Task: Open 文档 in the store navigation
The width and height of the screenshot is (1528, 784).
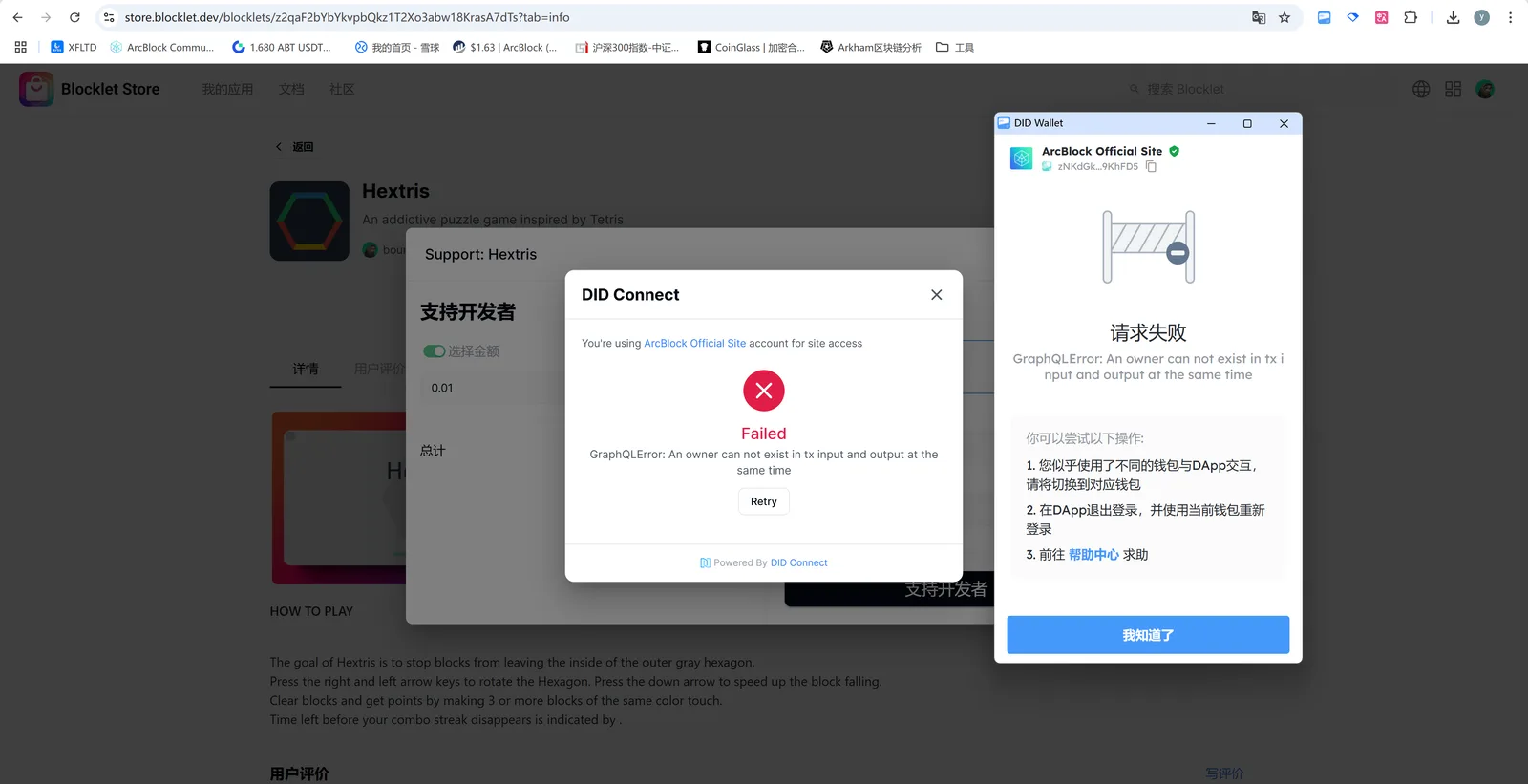Action: click(291, 89)
